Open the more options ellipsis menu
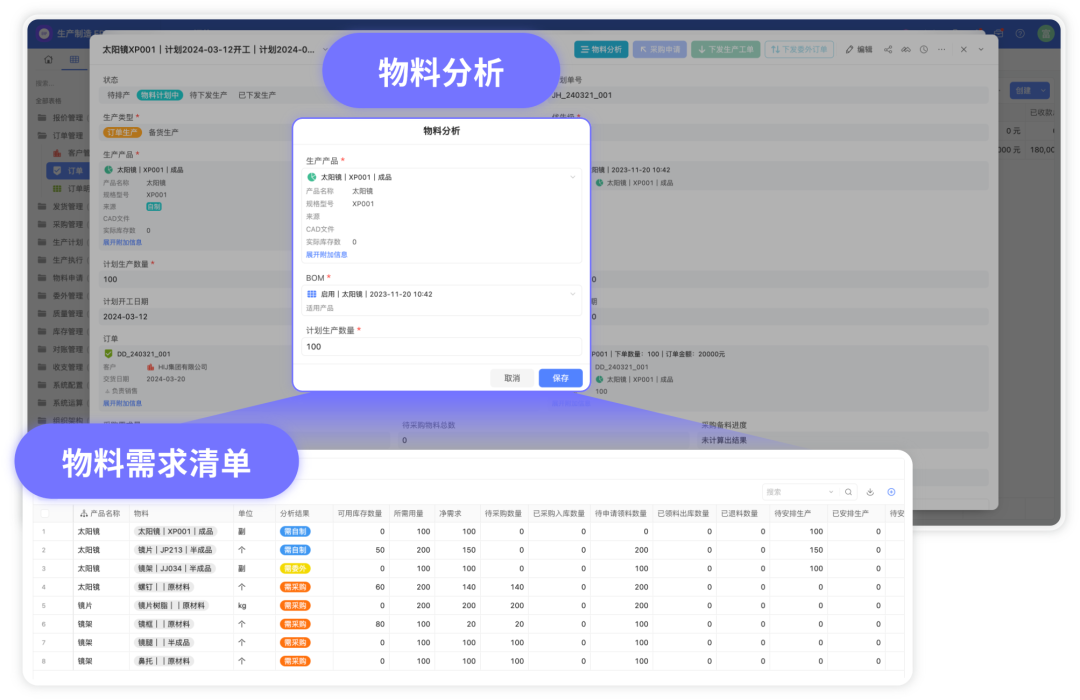Image resolution: width=1080 pixels, height=700 pixels. pyautogui.click(x=942, y=49)
